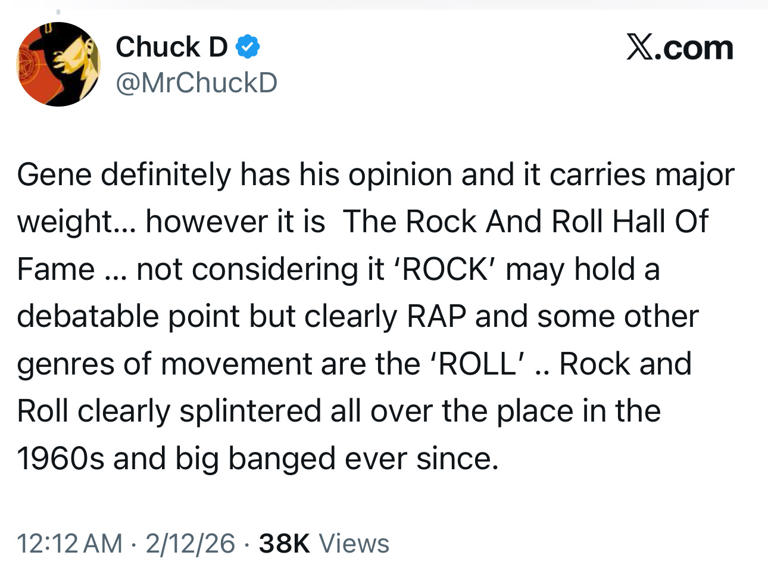This screenshot has height=577, width=768.
Task: Open the 38K Views count
Action: (x=323, y=543)
